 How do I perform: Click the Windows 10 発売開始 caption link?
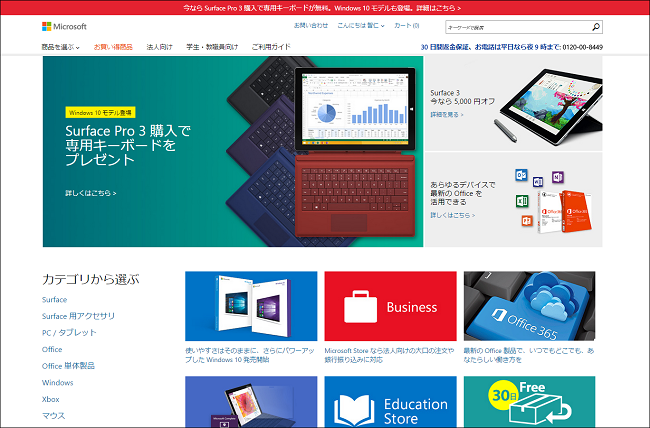[x=250, y=355]
